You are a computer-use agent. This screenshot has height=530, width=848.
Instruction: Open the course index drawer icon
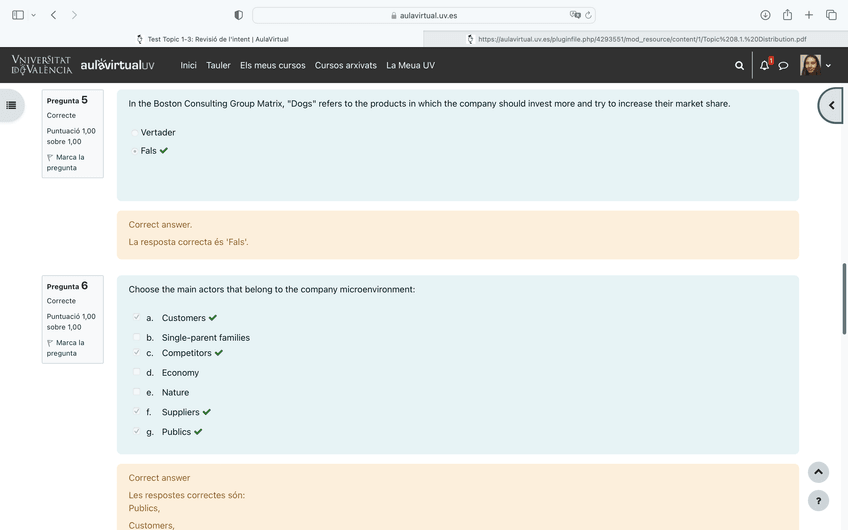point(12,105)
